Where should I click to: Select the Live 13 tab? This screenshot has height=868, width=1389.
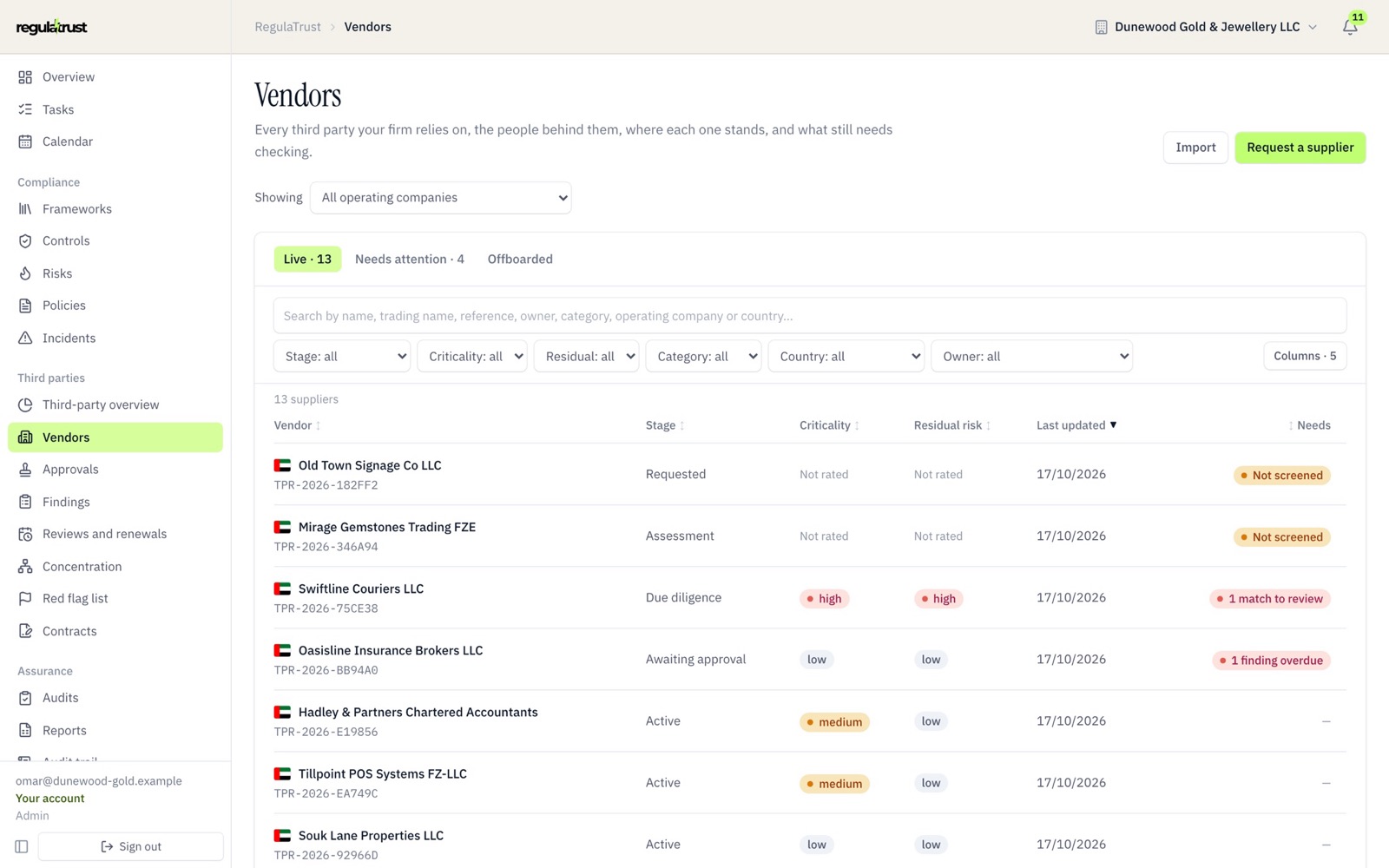[307, 259]
